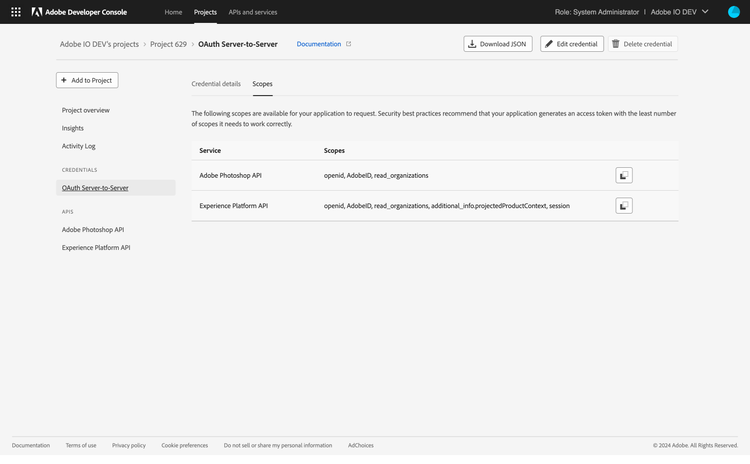Navigate to Project 629 breadcrumb
This screenshot has width=750, height=464.
[168, 44]
